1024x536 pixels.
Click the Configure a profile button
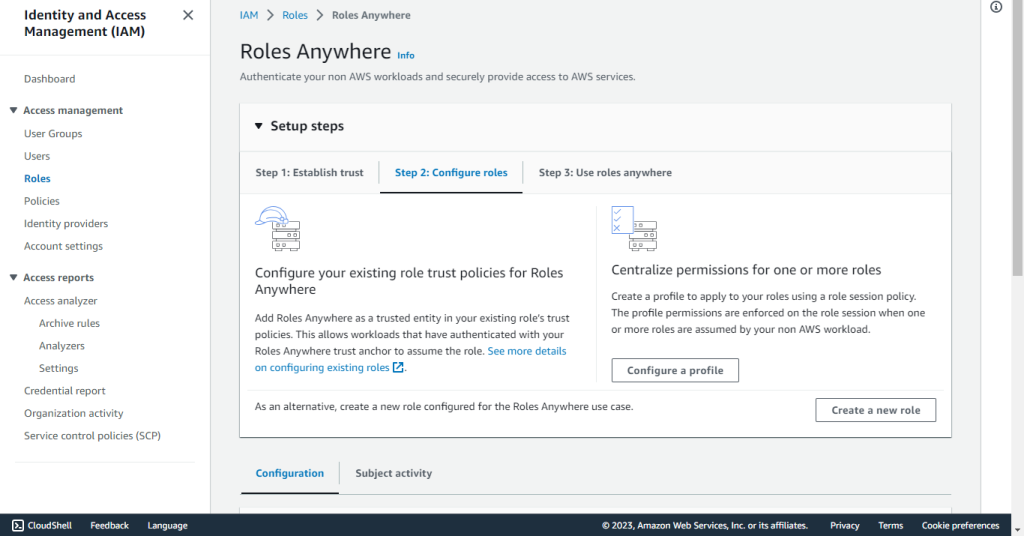coord(675,370)
